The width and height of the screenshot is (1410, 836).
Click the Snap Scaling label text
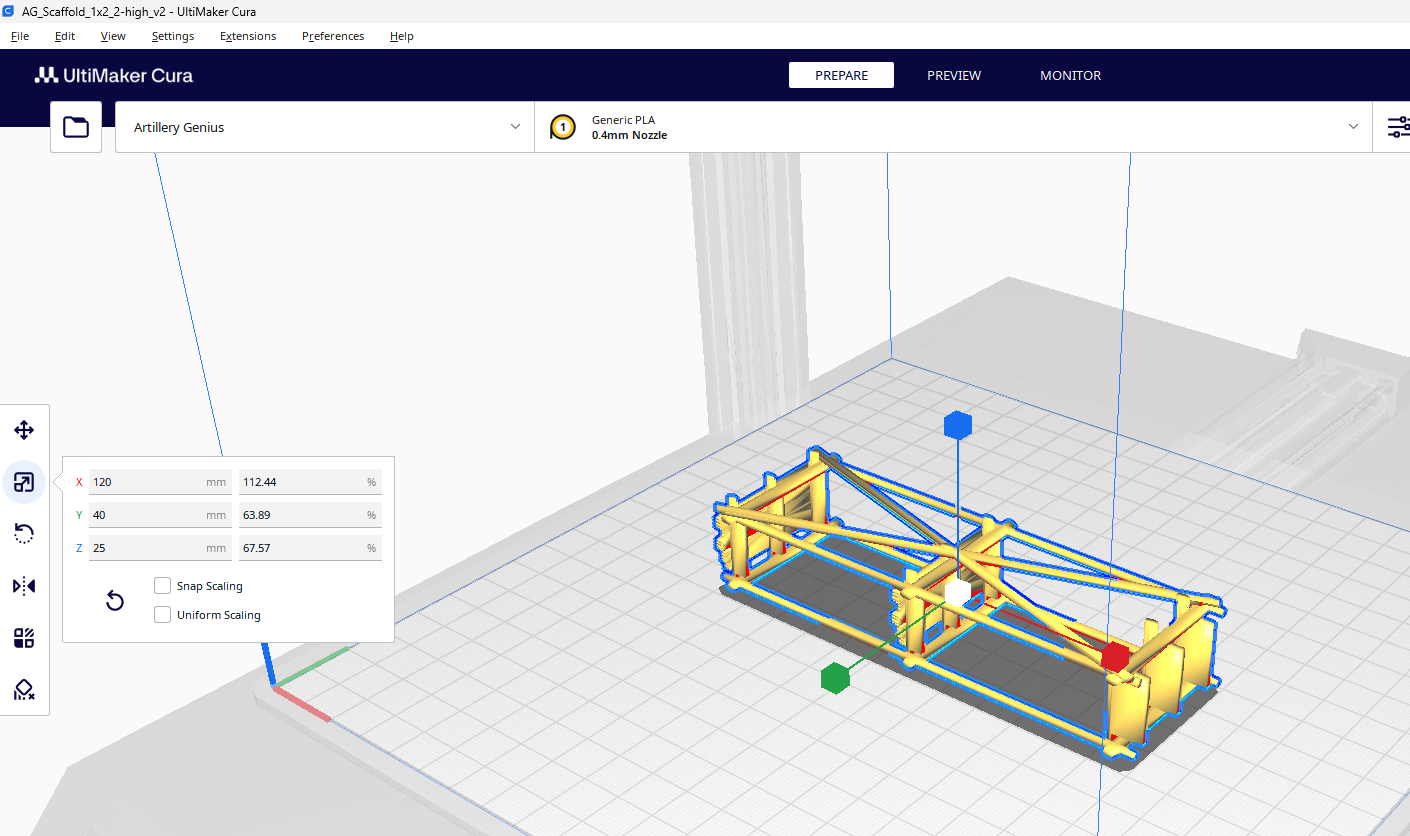209,586
